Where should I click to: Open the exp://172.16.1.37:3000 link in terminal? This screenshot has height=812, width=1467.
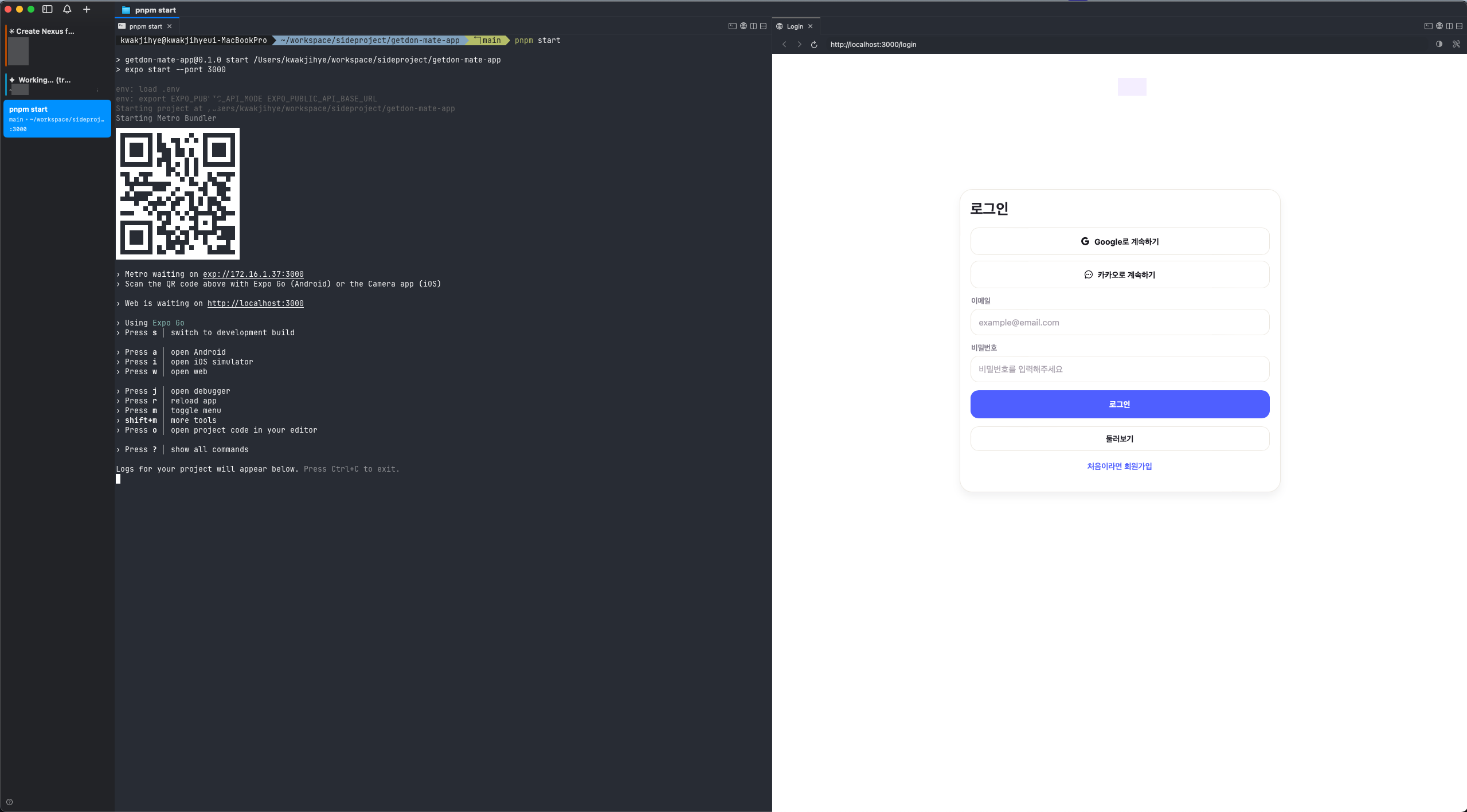253,274
